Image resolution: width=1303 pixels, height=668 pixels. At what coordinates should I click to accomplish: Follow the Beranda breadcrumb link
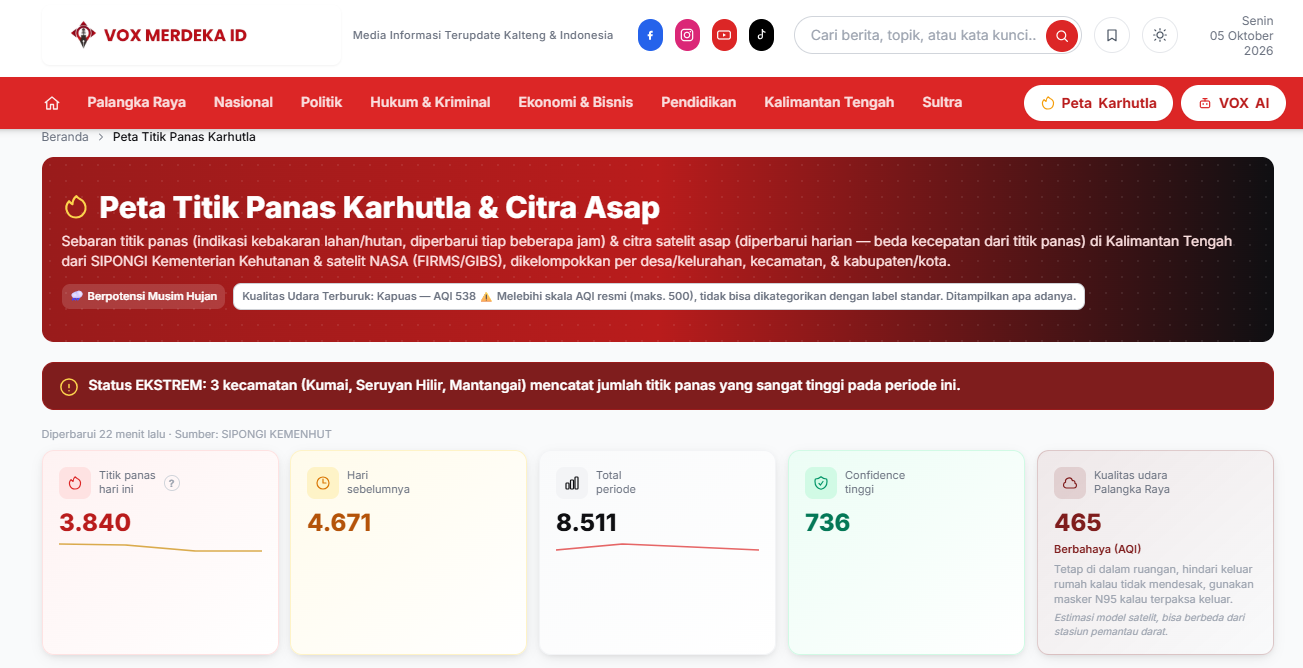click(x=65, y=137)
